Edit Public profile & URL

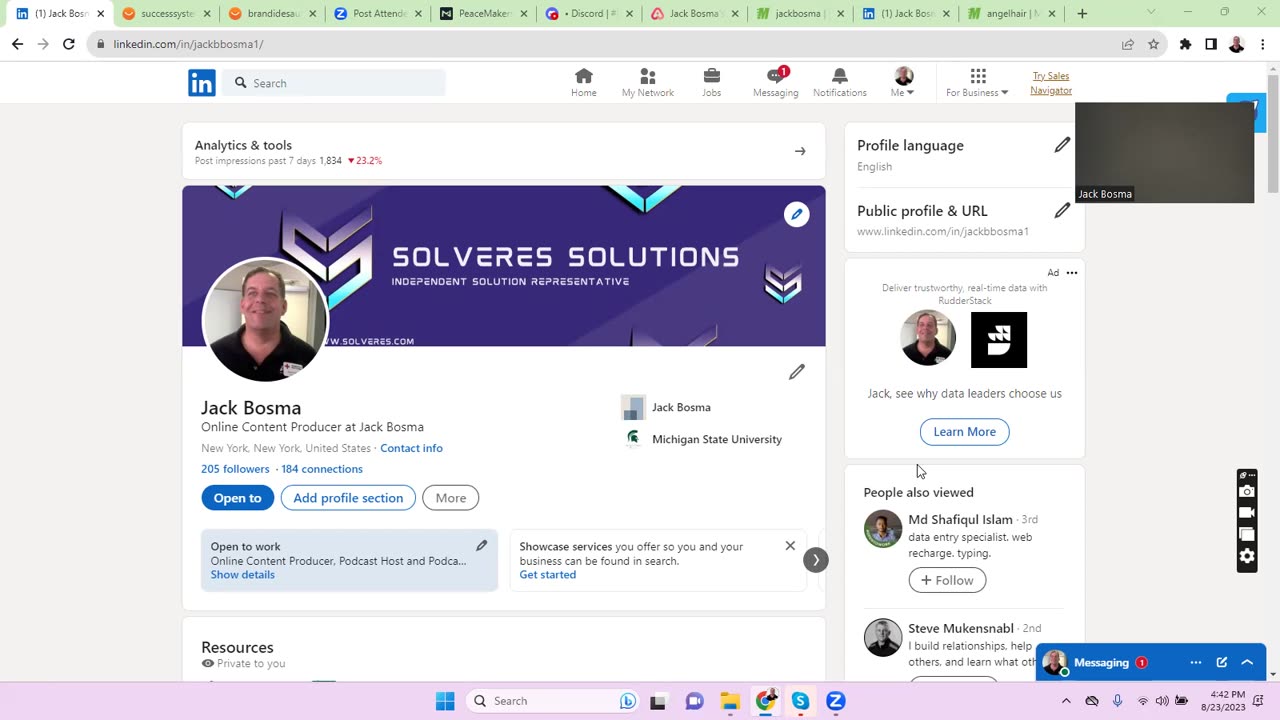click(1062, 211)
